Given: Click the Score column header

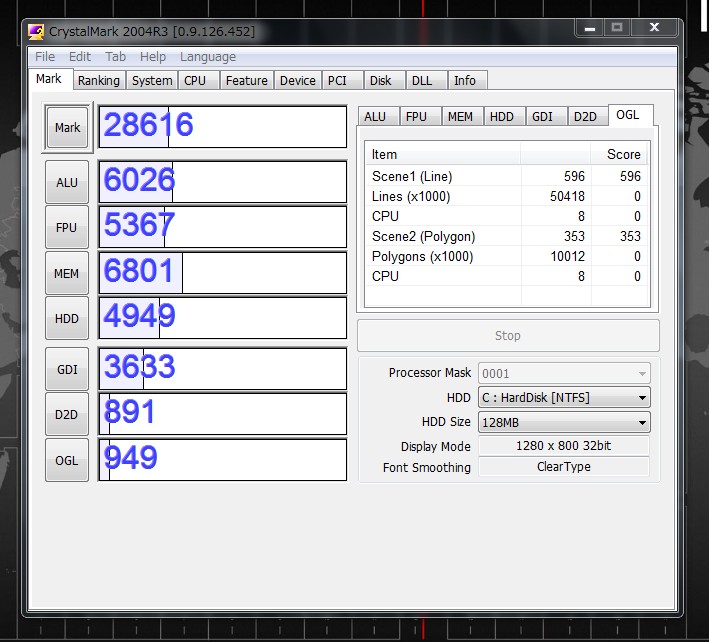Looking at the screenshot, I should point(619,155).
